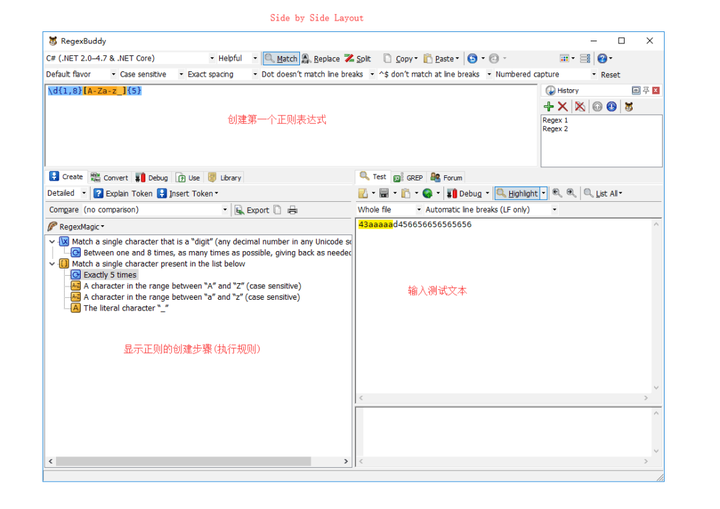Screen dimensions: 720x509
Task: Click the undo arrow icon in toolbar
Action: [472, 58]
